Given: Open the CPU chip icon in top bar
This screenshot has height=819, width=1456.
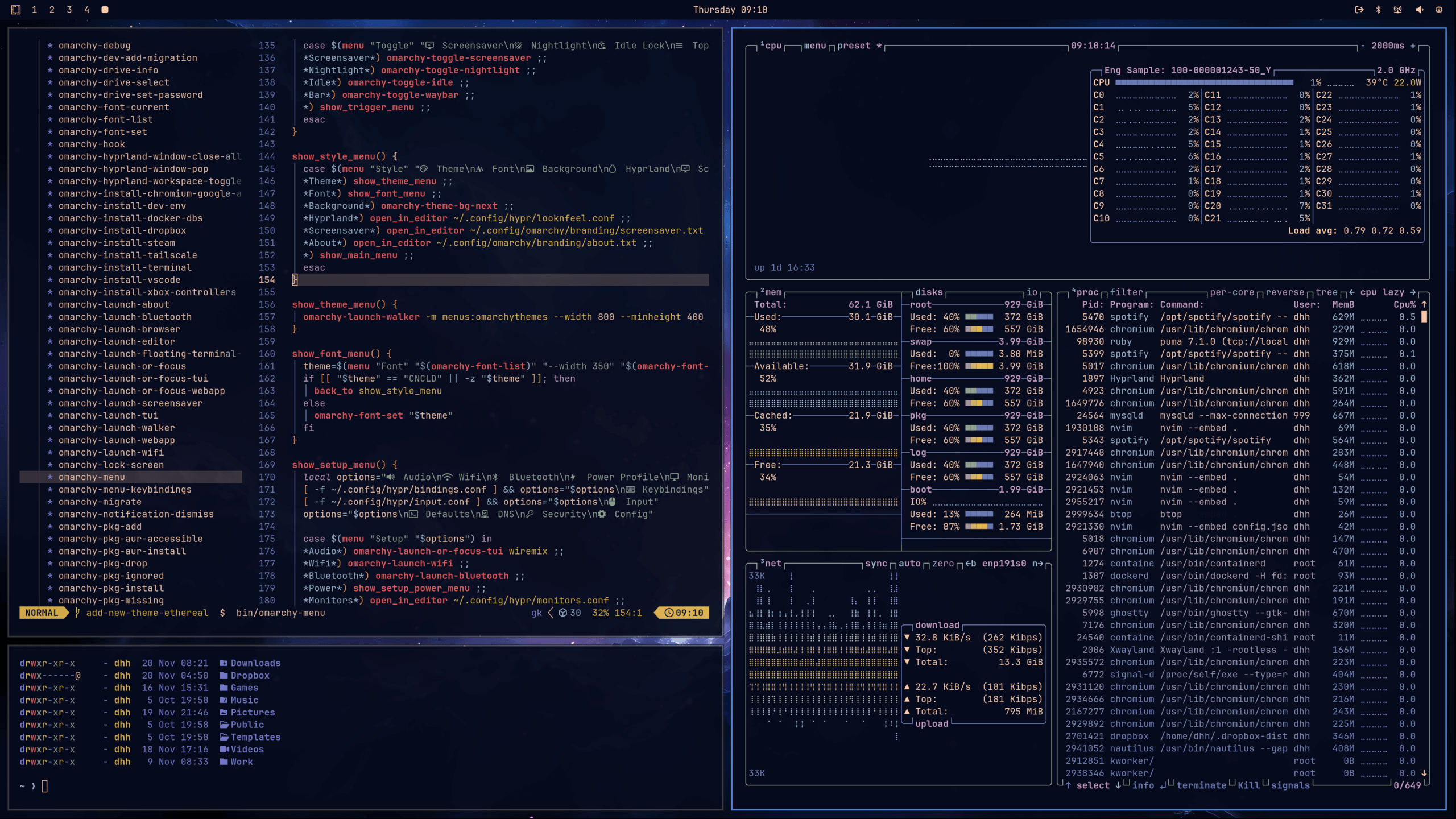Looking at the screenshot, I should (1439, 10).
